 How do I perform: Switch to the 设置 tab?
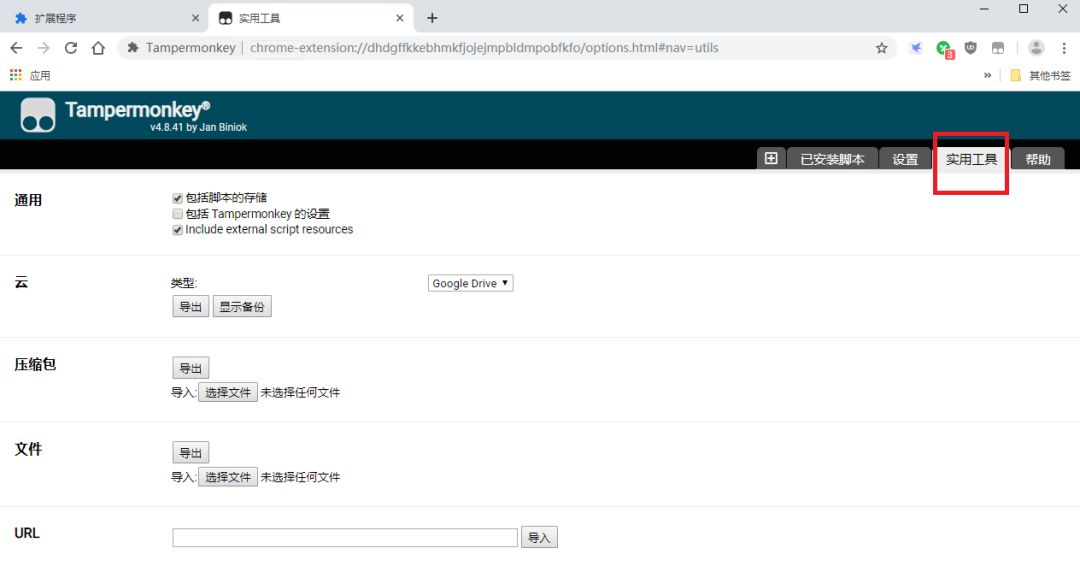[905, 159]
